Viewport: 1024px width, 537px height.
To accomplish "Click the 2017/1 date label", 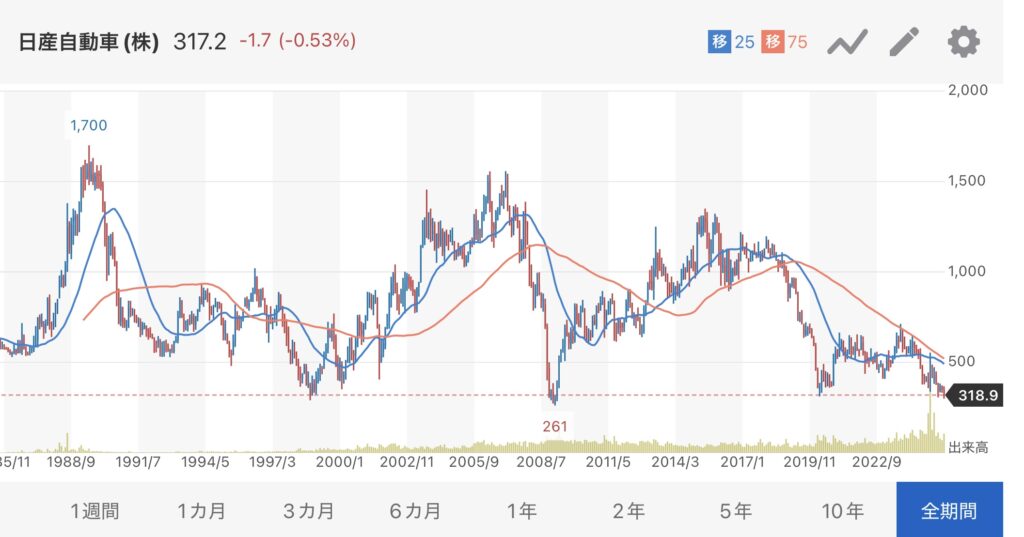I will (x=743, y=463).
